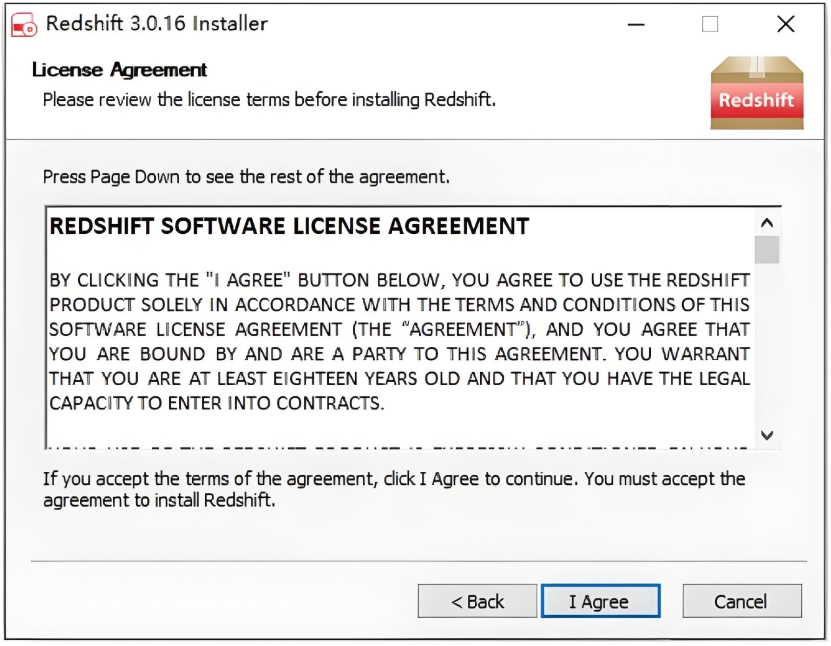
Task: Cancel the Redshift installation
Action: tap(741, 601)
